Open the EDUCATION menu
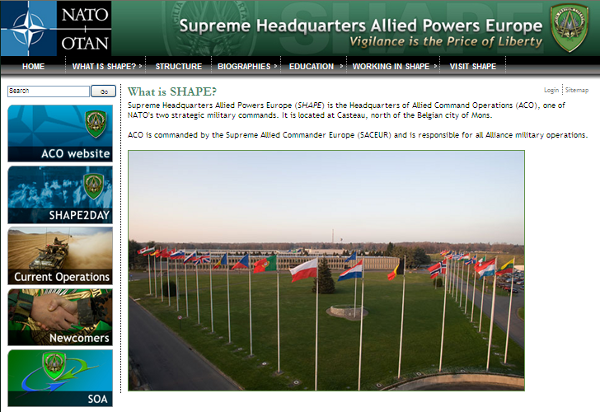 311,66
